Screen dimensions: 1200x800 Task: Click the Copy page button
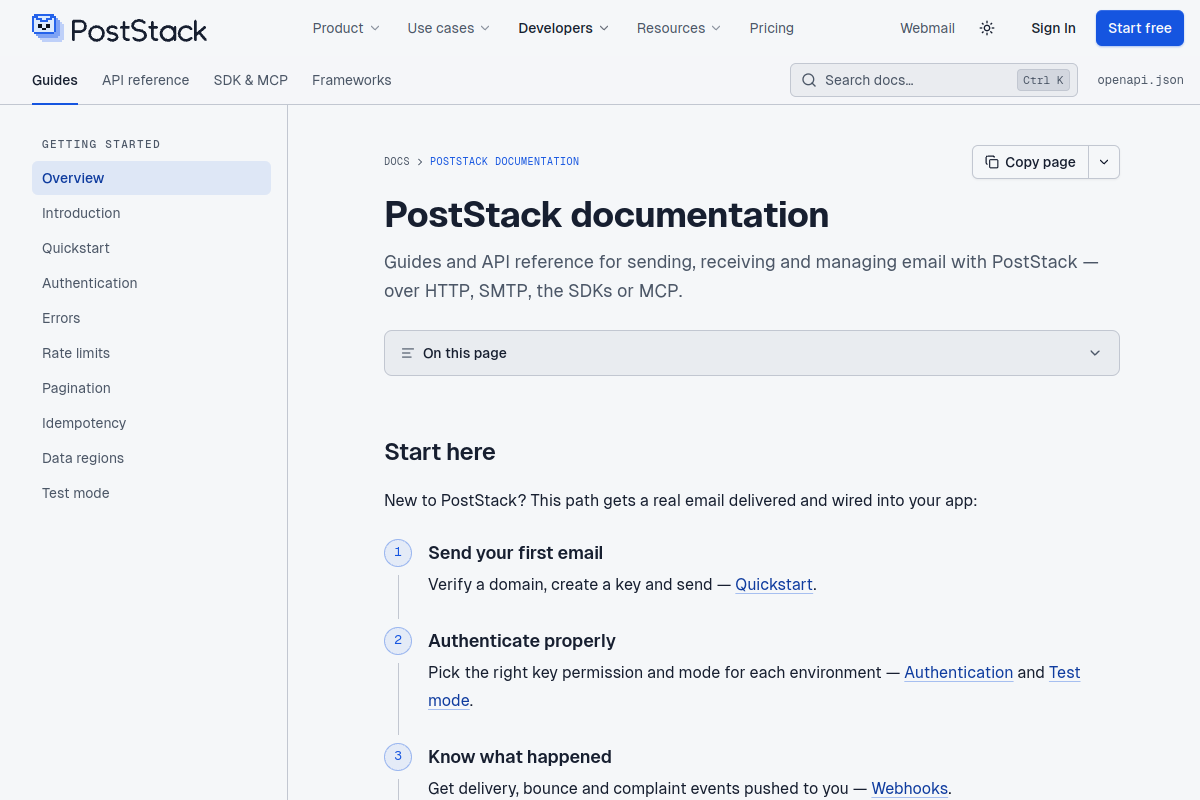click(x=1030, y=162)
